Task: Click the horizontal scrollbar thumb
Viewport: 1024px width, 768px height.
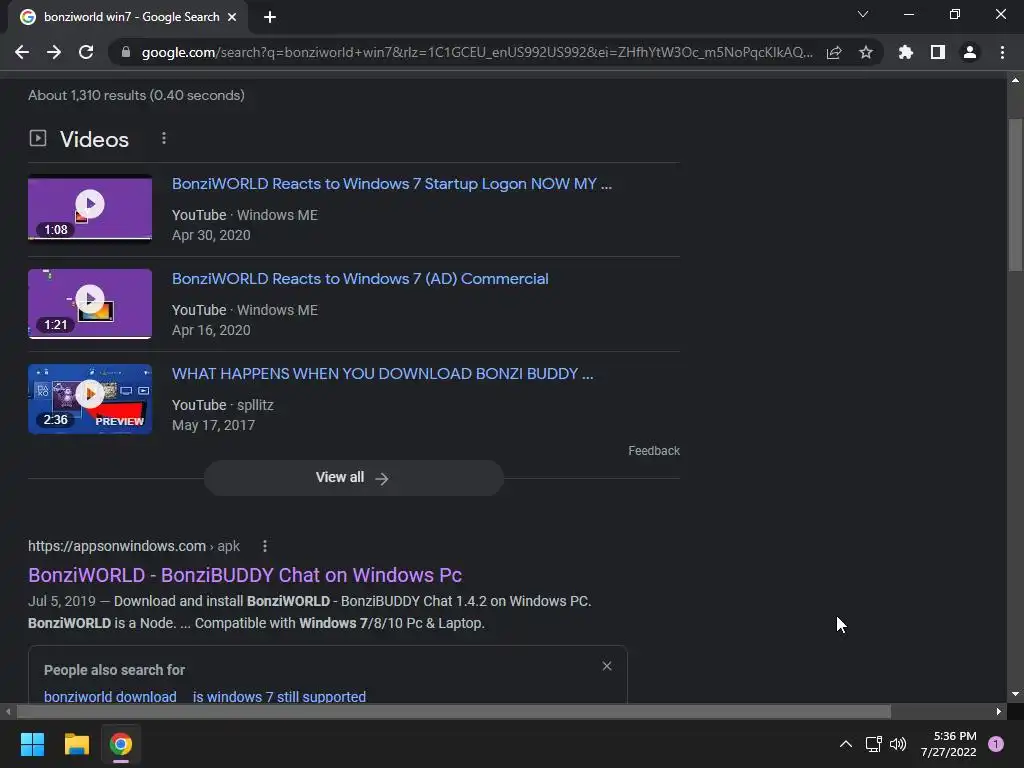Action: pyautogui.click(x=454, y=711)
